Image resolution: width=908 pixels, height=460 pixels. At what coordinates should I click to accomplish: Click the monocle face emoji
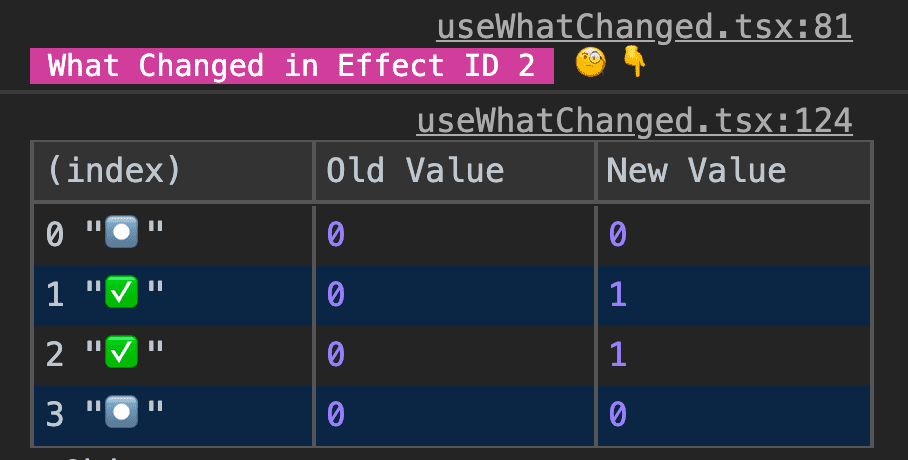(590, 63)
